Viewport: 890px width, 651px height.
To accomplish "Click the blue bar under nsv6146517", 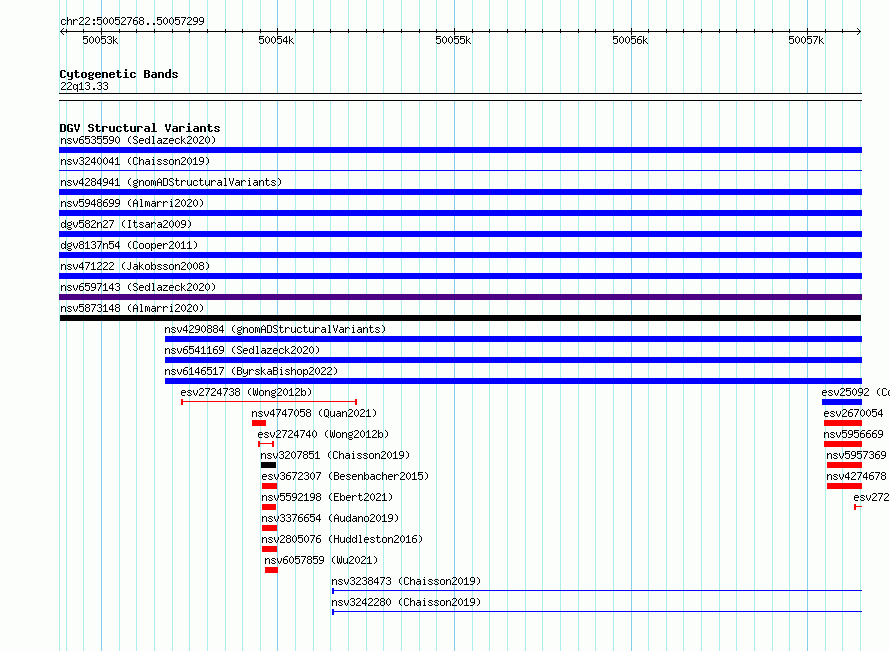I will tap(513, 381).
